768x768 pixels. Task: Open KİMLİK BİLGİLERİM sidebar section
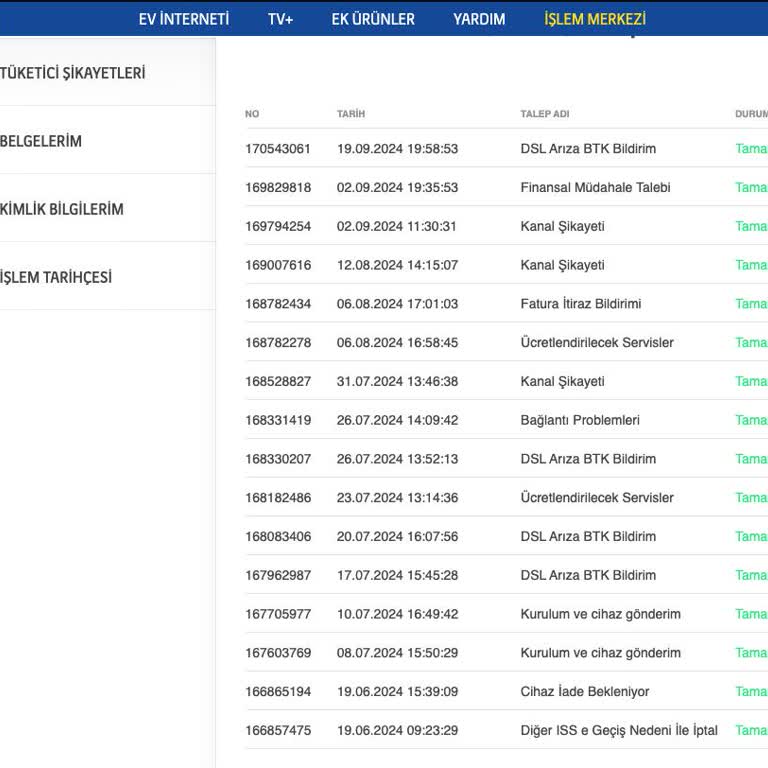(x=62, y=209)
